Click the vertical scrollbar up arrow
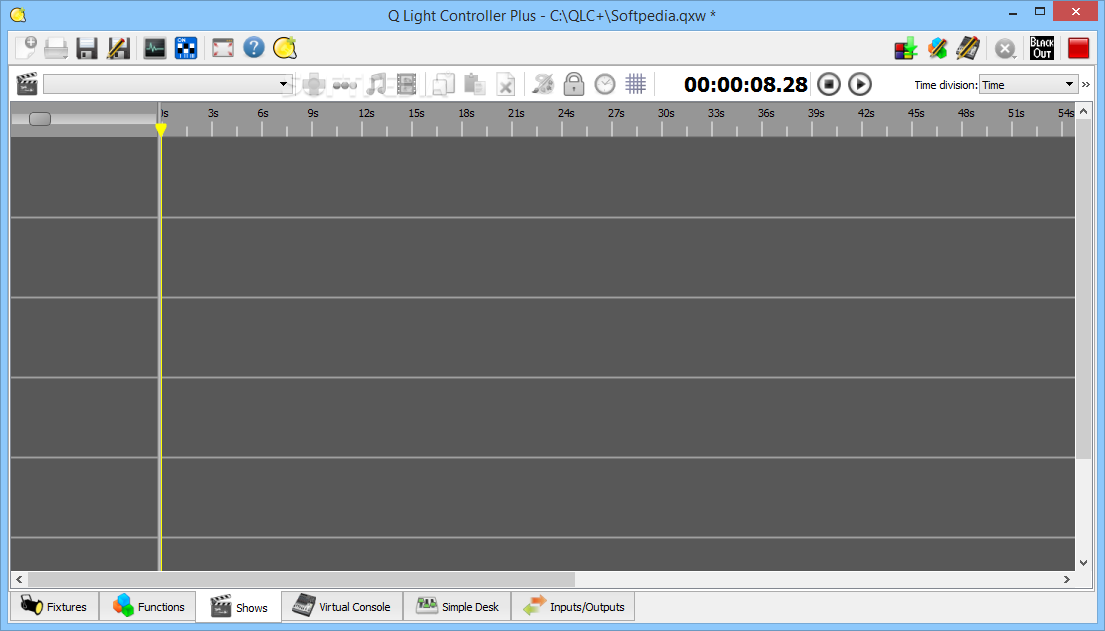The image size is (1105, 631). 1084,111
